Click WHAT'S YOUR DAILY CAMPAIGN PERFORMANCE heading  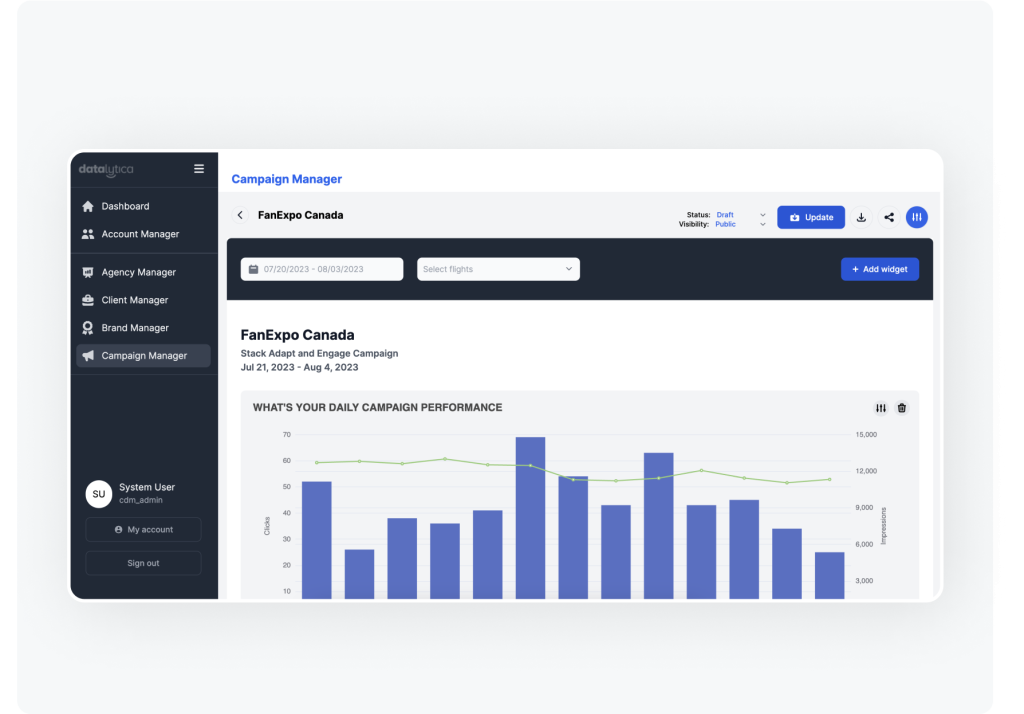pos(377,408)
